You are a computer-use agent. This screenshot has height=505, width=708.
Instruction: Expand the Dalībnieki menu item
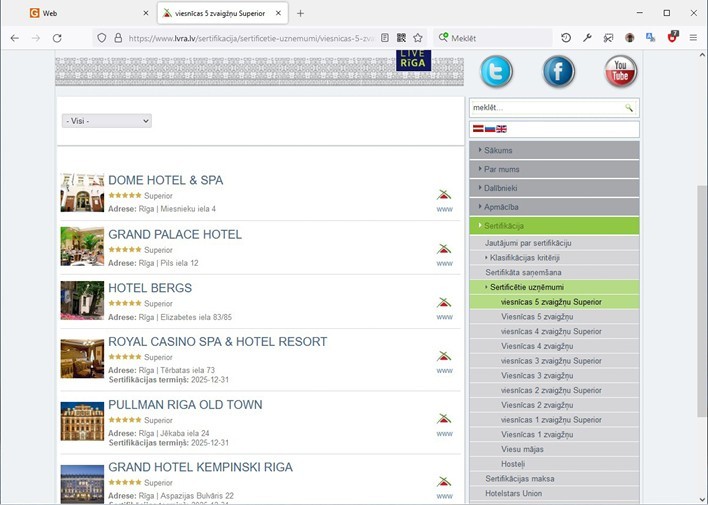click(x=554, y=188)
